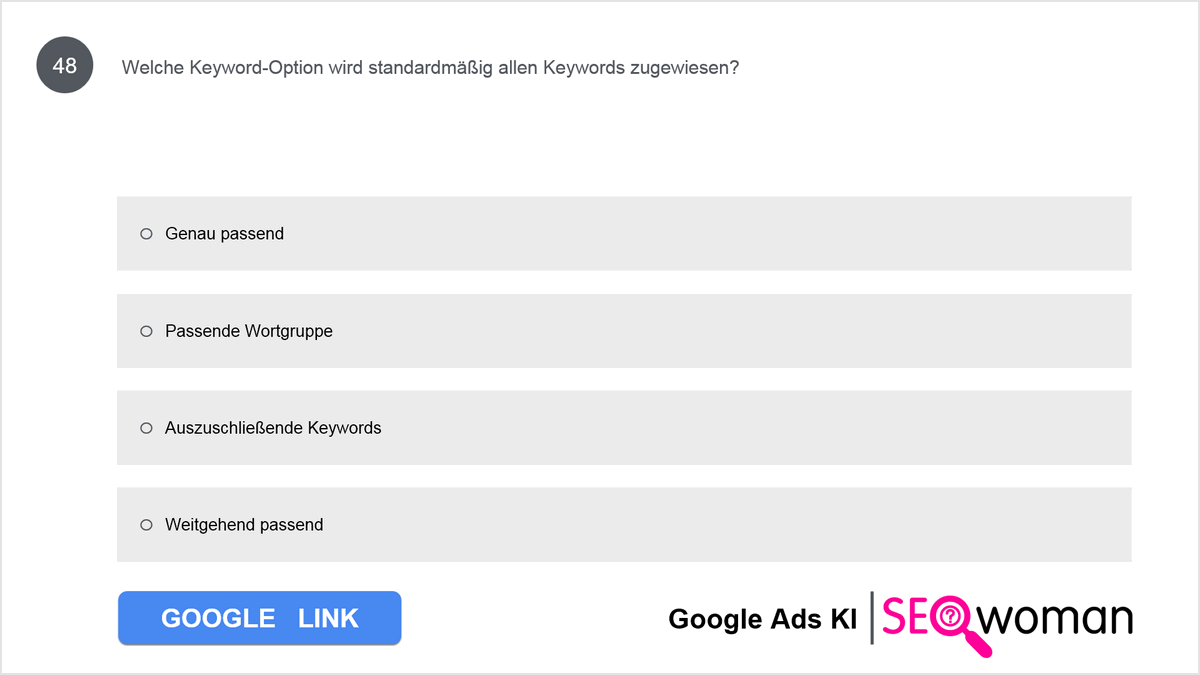Screen dimensions: 1200x675
Task: Click the 'Genau passend' answer text
Action: 224,234
